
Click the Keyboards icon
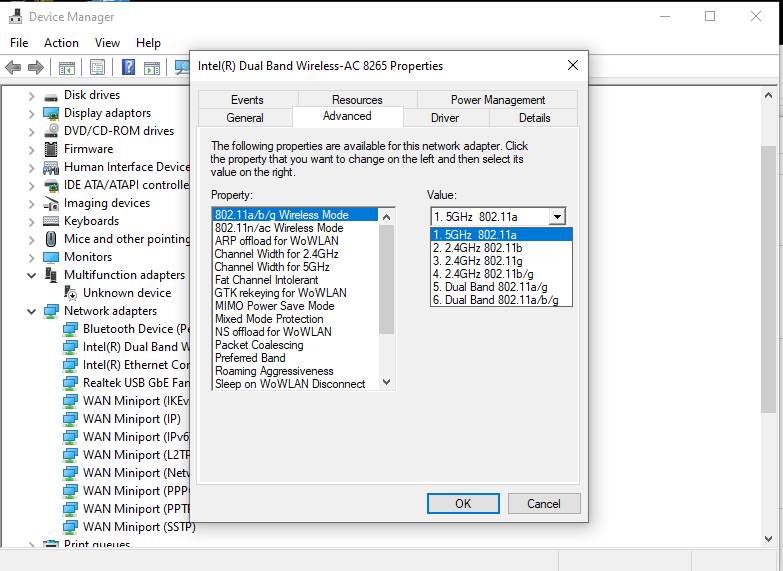pyautogui.click(x=50, y=221)
